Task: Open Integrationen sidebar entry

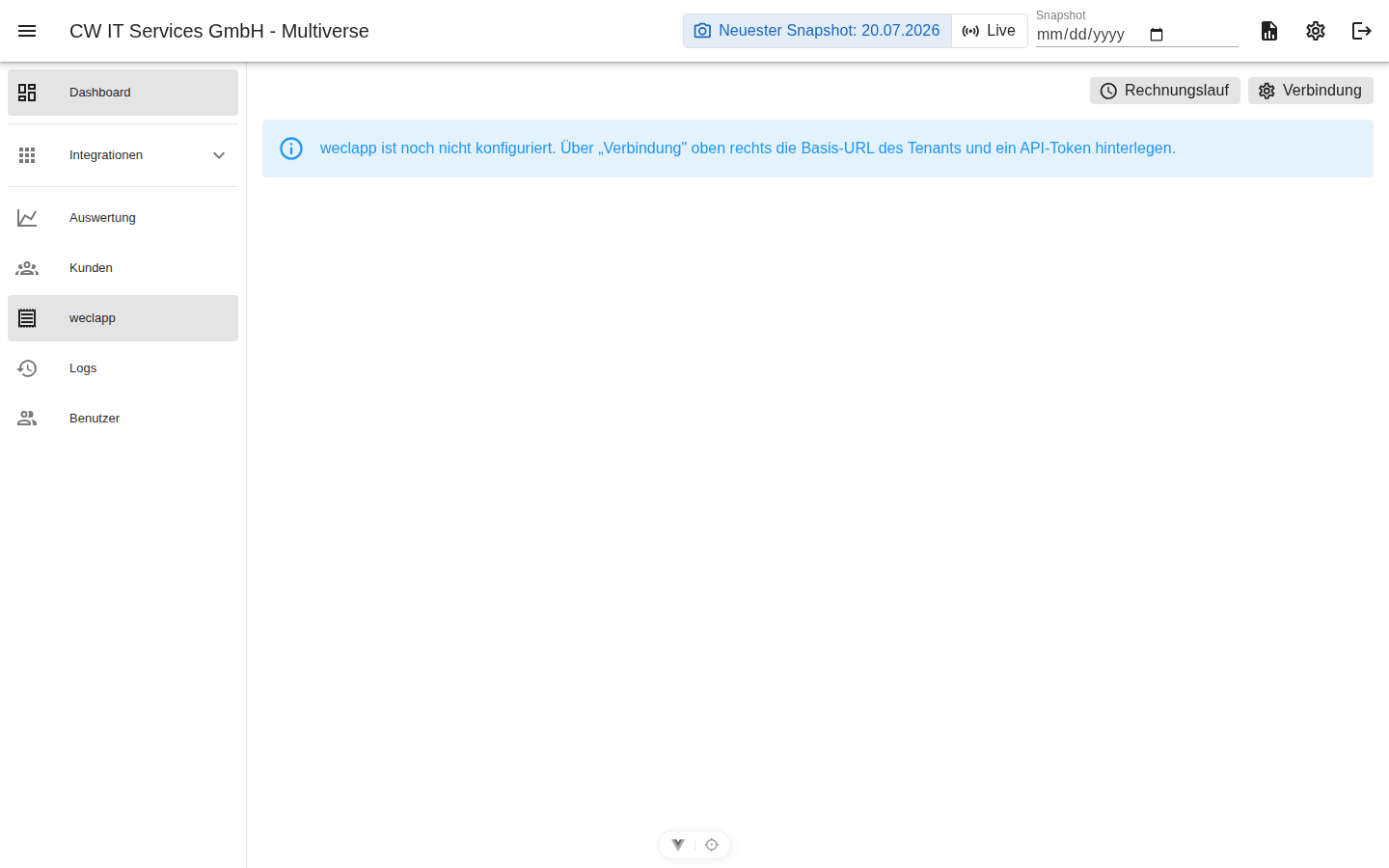Action: click(x=123, y=155)
